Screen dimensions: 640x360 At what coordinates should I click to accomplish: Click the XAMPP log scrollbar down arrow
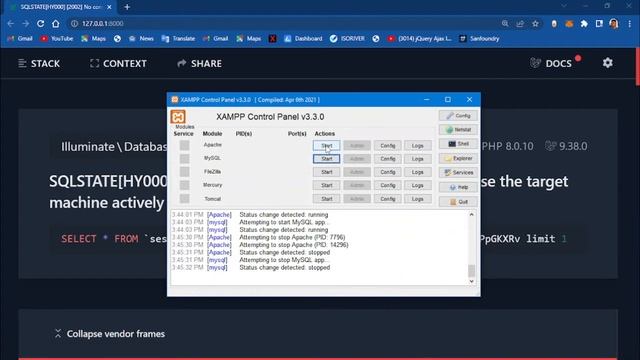[471, 281]
